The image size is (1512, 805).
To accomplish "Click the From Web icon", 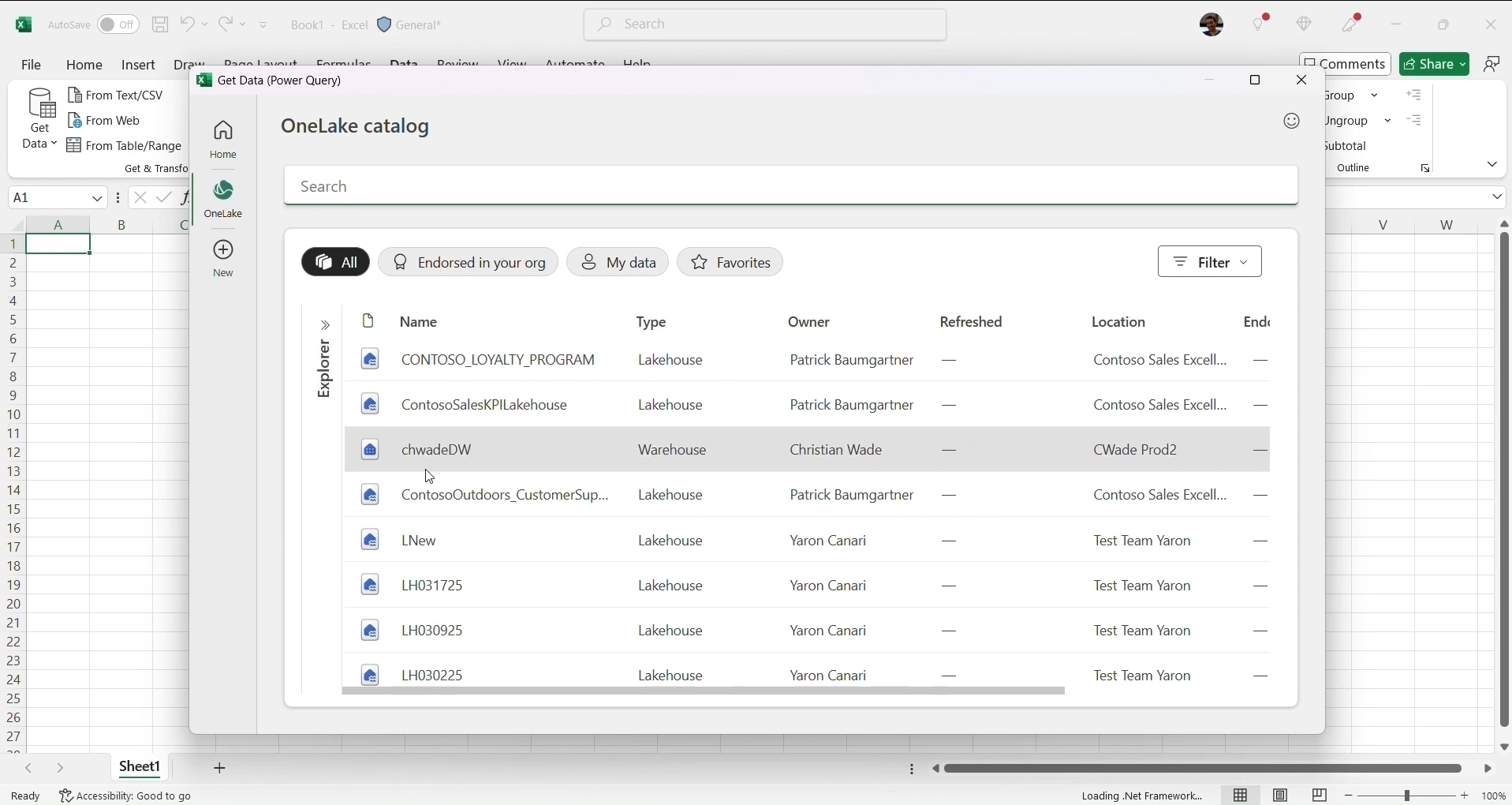I will click(76, 120).
